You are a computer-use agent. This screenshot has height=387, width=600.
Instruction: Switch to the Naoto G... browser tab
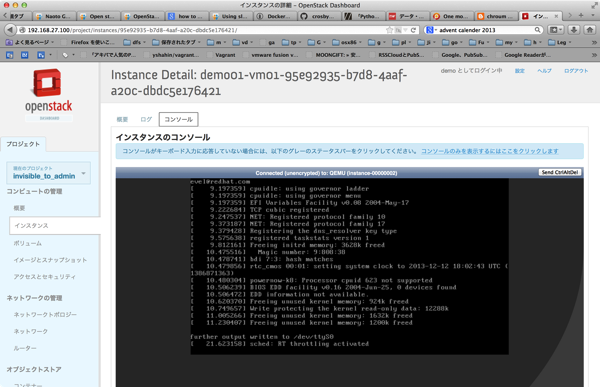point(54,16)
